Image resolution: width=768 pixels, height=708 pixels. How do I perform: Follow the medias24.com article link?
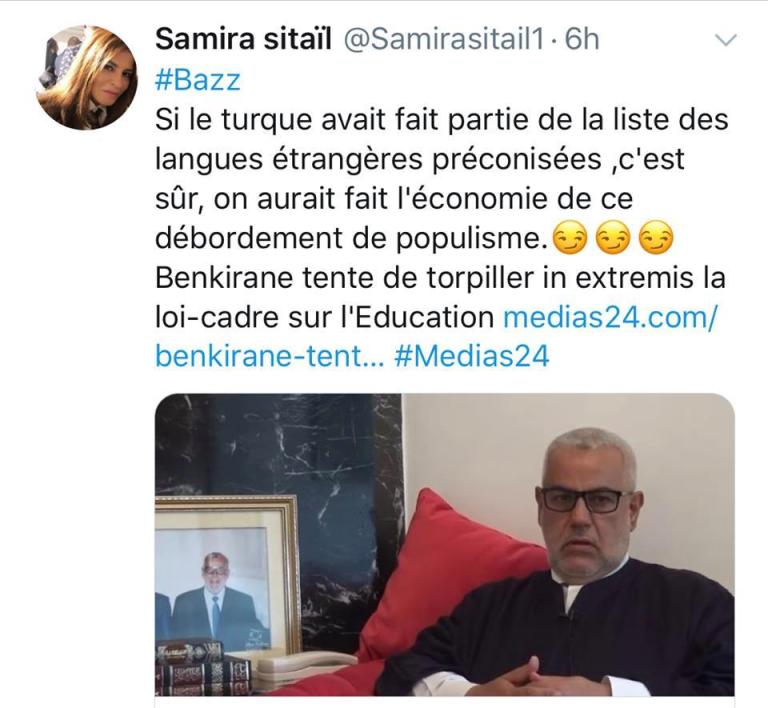point(610,317)
